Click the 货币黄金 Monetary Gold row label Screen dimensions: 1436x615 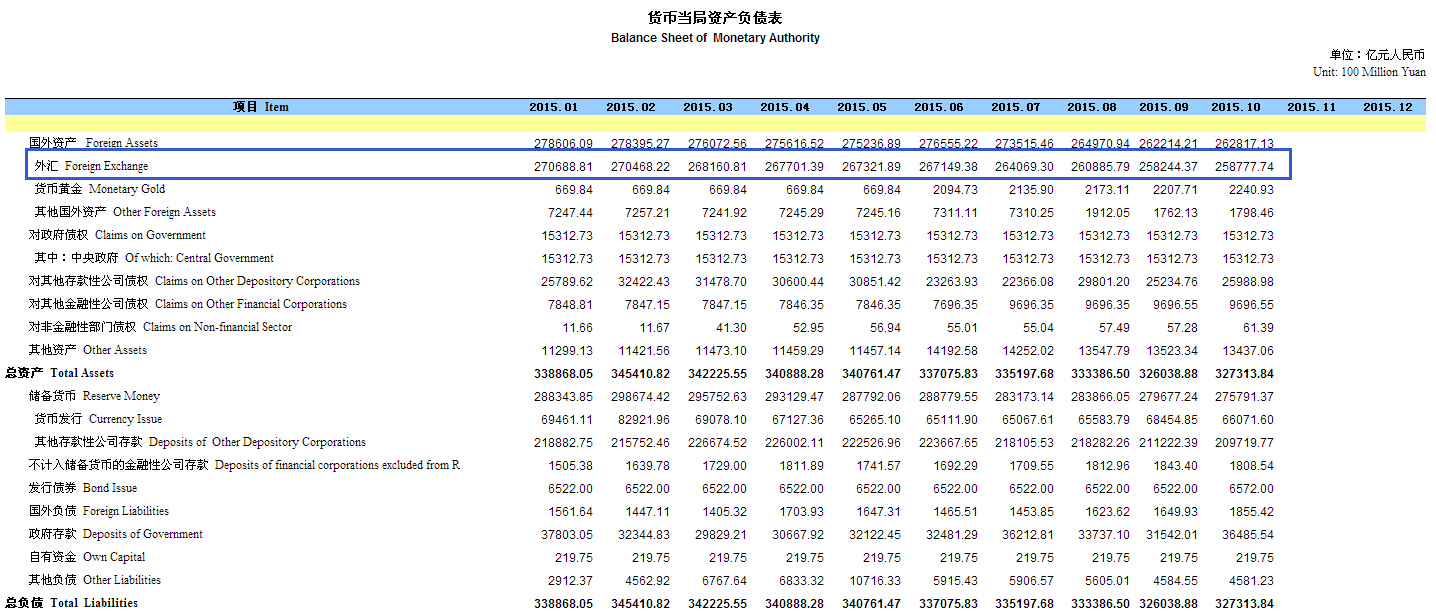[x=99, y=189]
